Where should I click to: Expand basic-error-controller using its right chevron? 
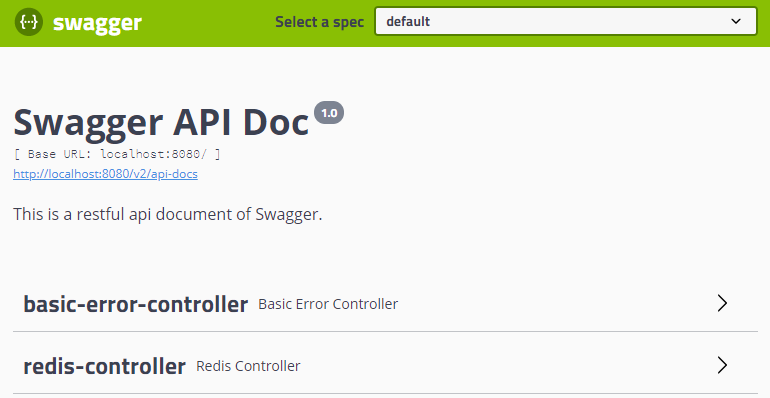click(x=722, y=304)
